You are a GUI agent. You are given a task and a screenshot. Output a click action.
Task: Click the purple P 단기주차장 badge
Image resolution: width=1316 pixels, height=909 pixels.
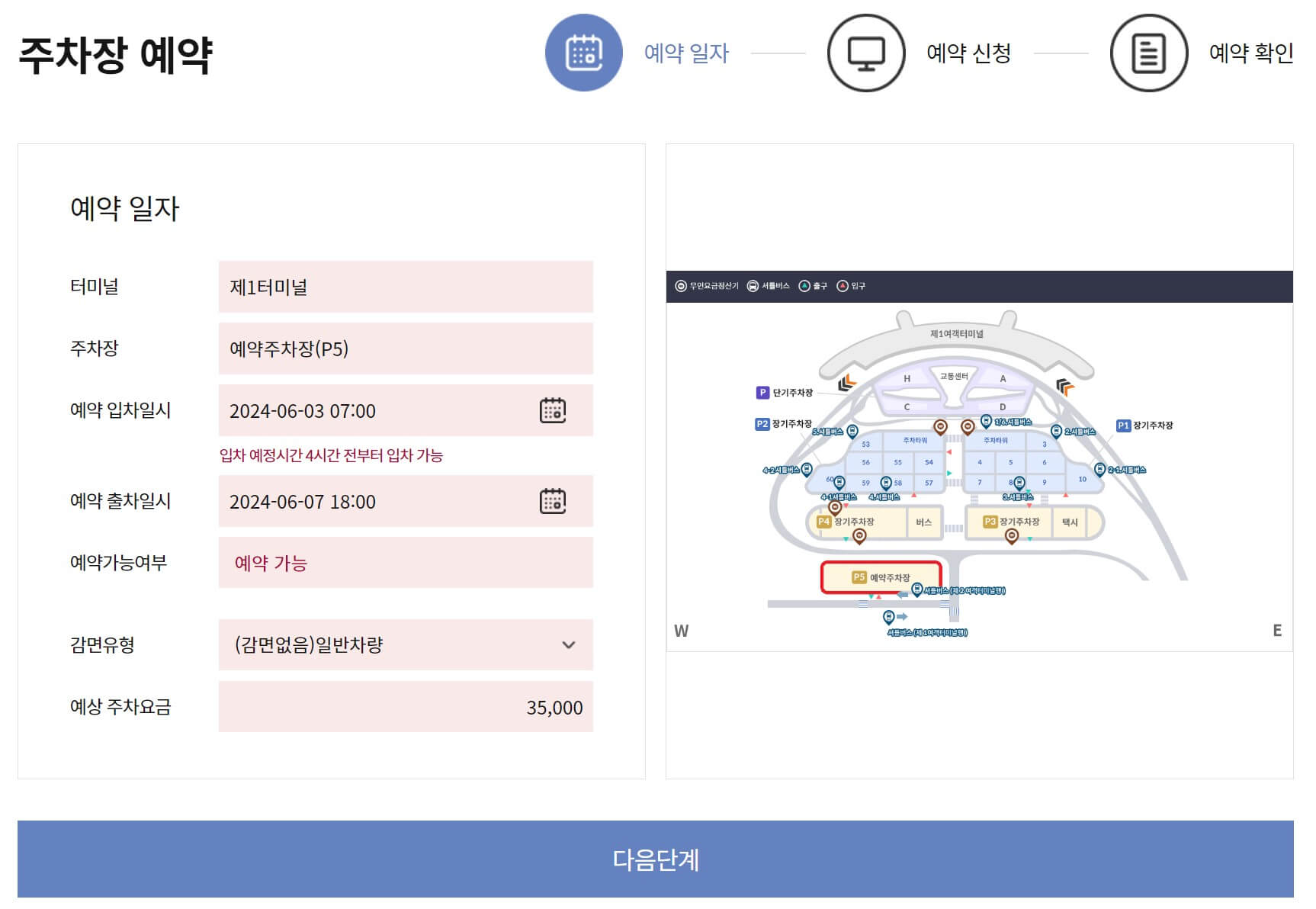click(x=762, y=393)
